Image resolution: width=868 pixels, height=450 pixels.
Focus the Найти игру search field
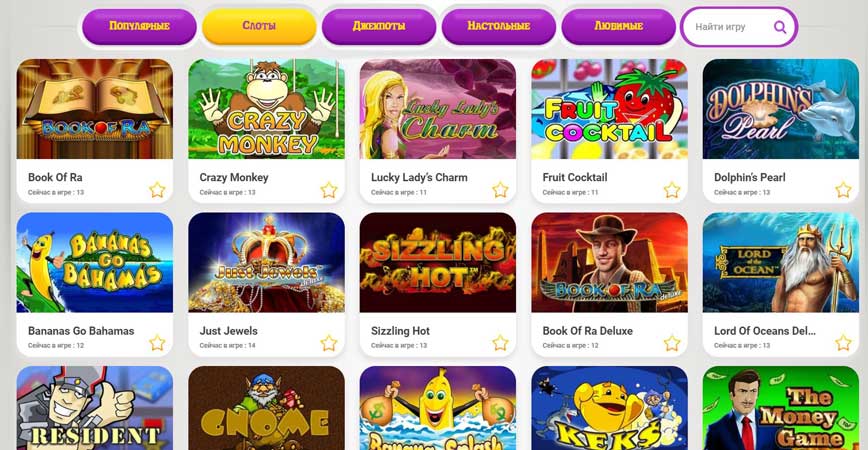(x=738, y=27)
